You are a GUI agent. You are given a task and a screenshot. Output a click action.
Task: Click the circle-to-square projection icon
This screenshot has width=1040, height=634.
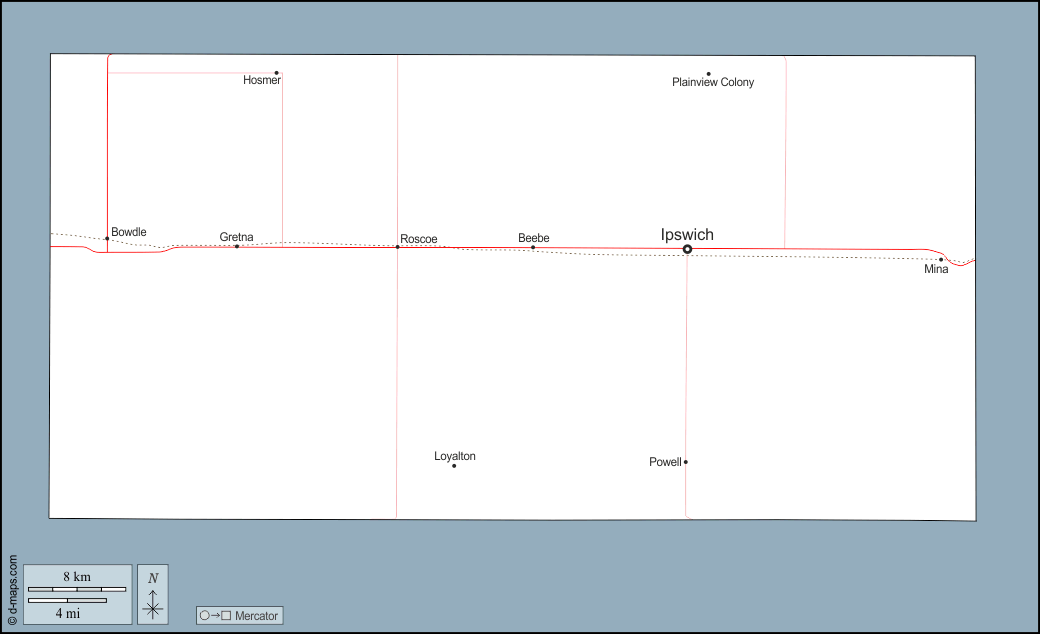(216, 616)
